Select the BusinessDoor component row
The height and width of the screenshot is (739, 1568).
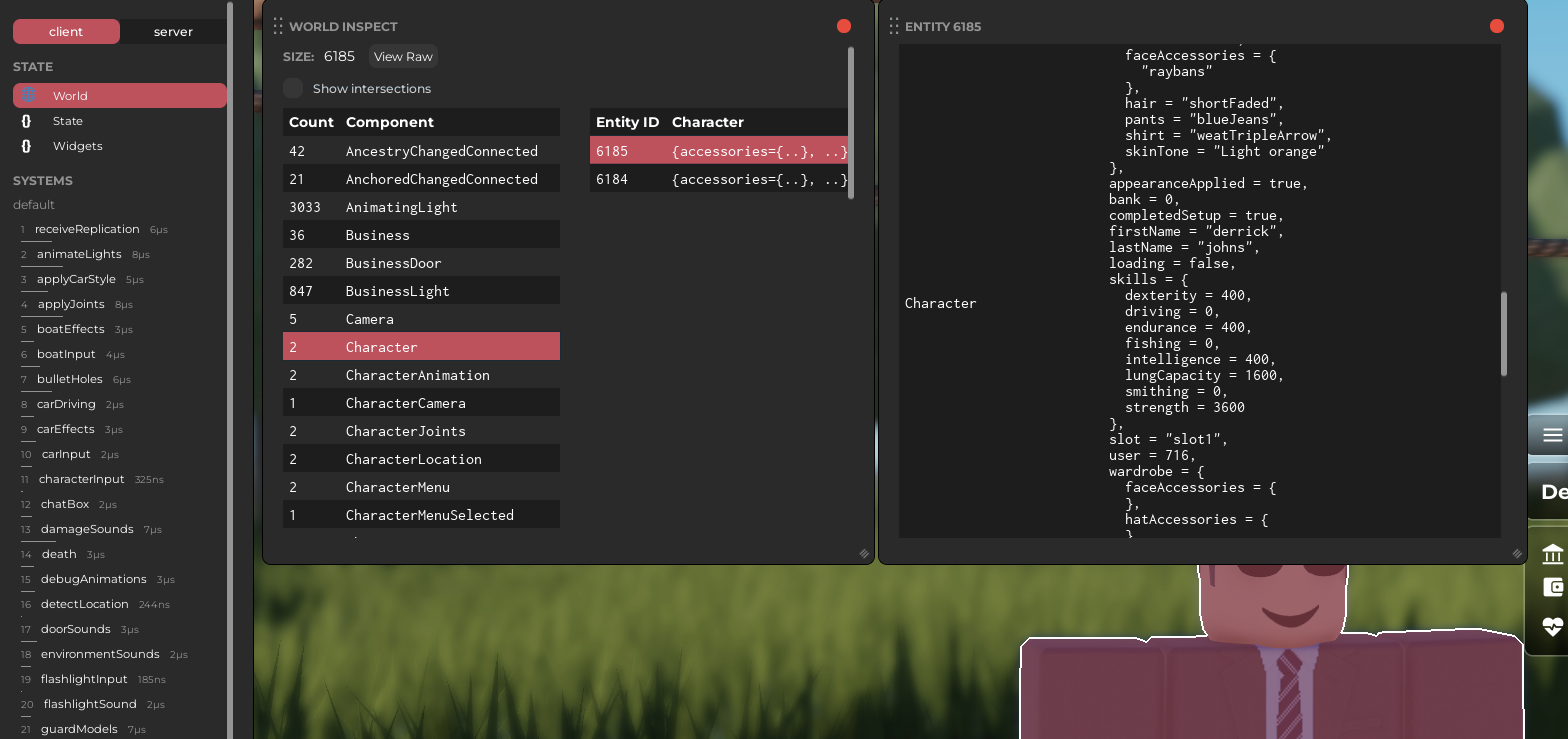click(x=421, y=263)
